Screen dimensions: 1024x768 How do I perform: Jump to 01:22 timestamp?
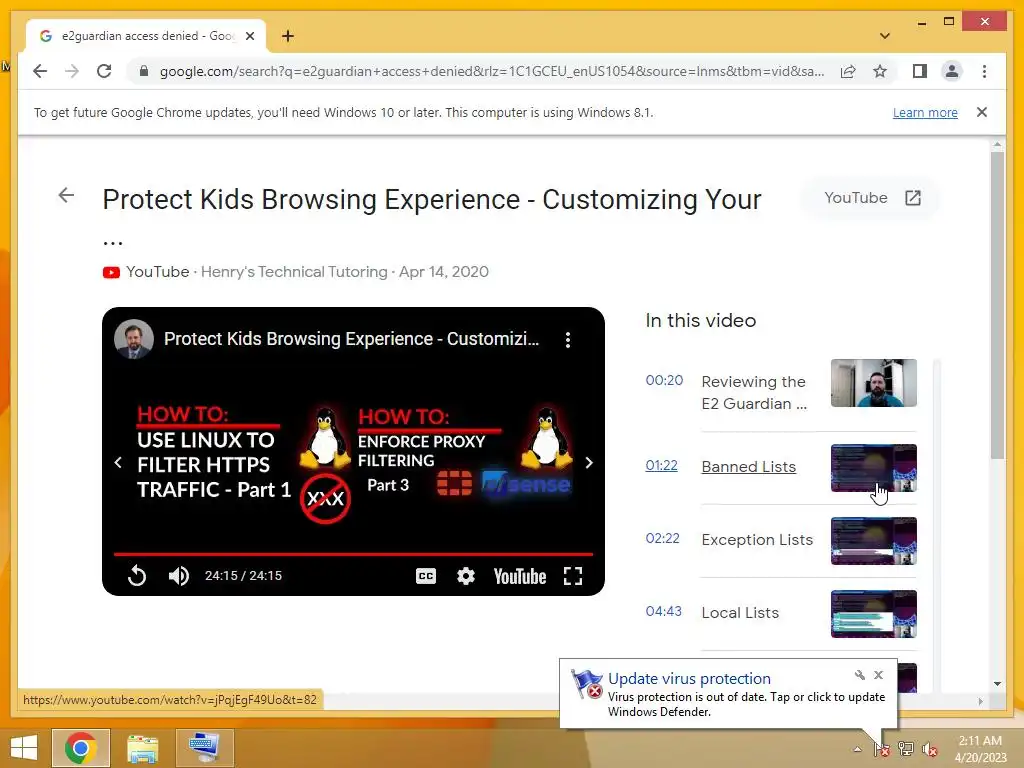coord(662,466)
